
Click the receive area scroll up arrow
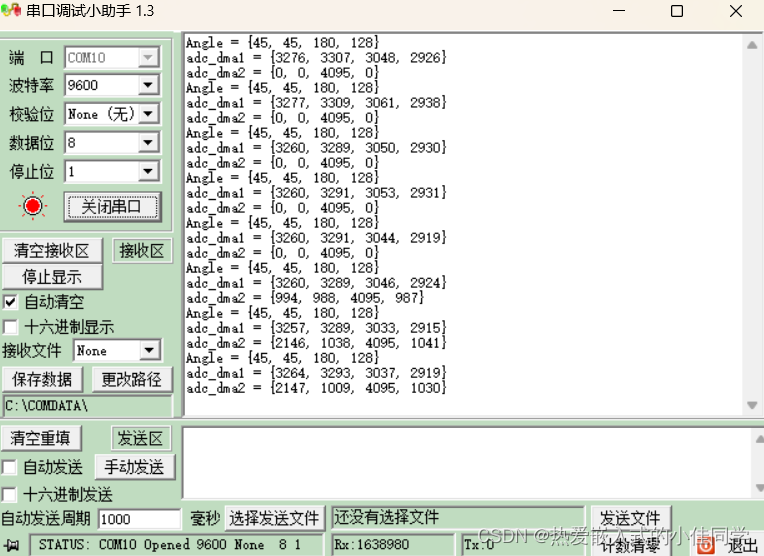coord(752,45)
